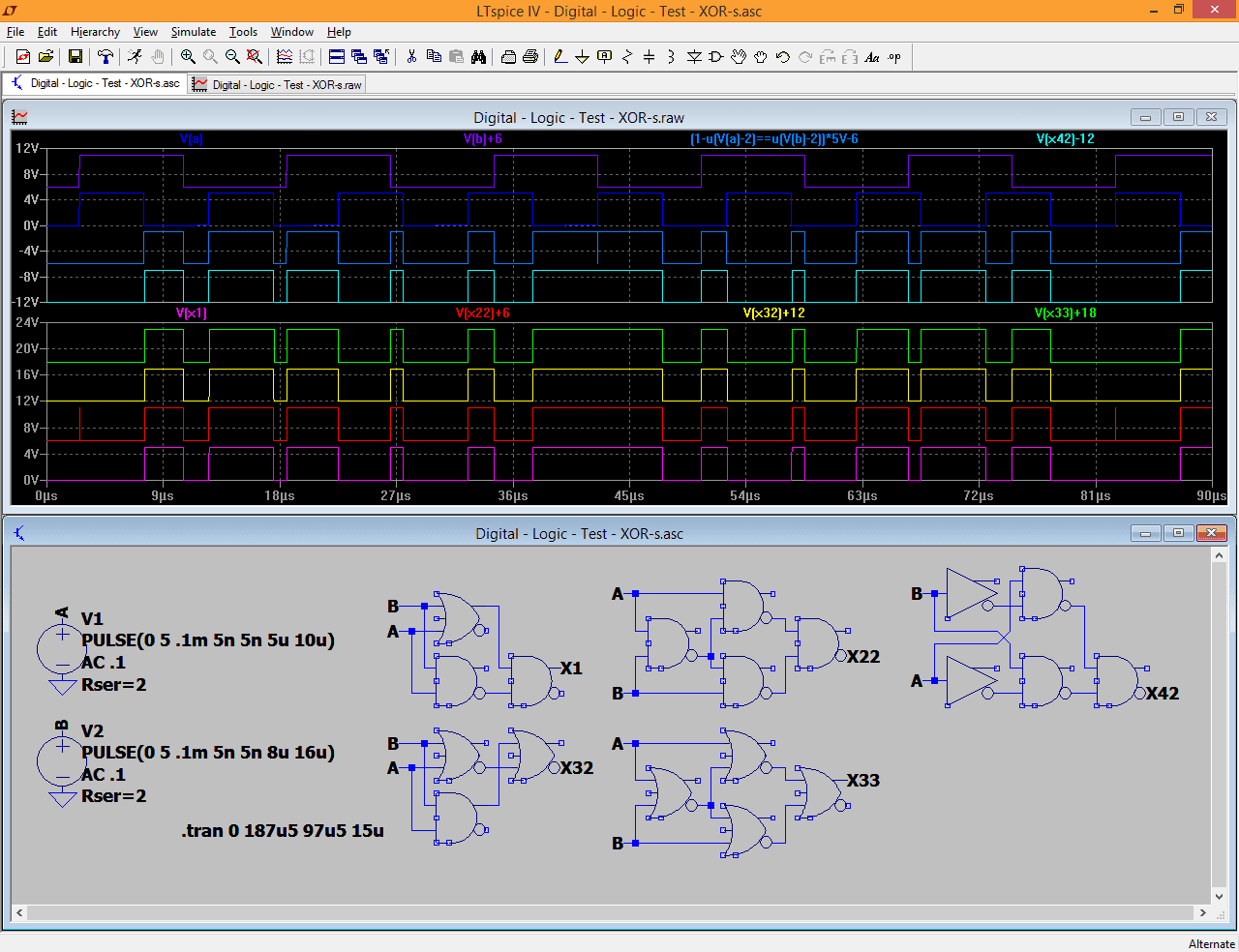Click the V(x22)+6 red trace label

pyautogui.click(x=482, y=312)
